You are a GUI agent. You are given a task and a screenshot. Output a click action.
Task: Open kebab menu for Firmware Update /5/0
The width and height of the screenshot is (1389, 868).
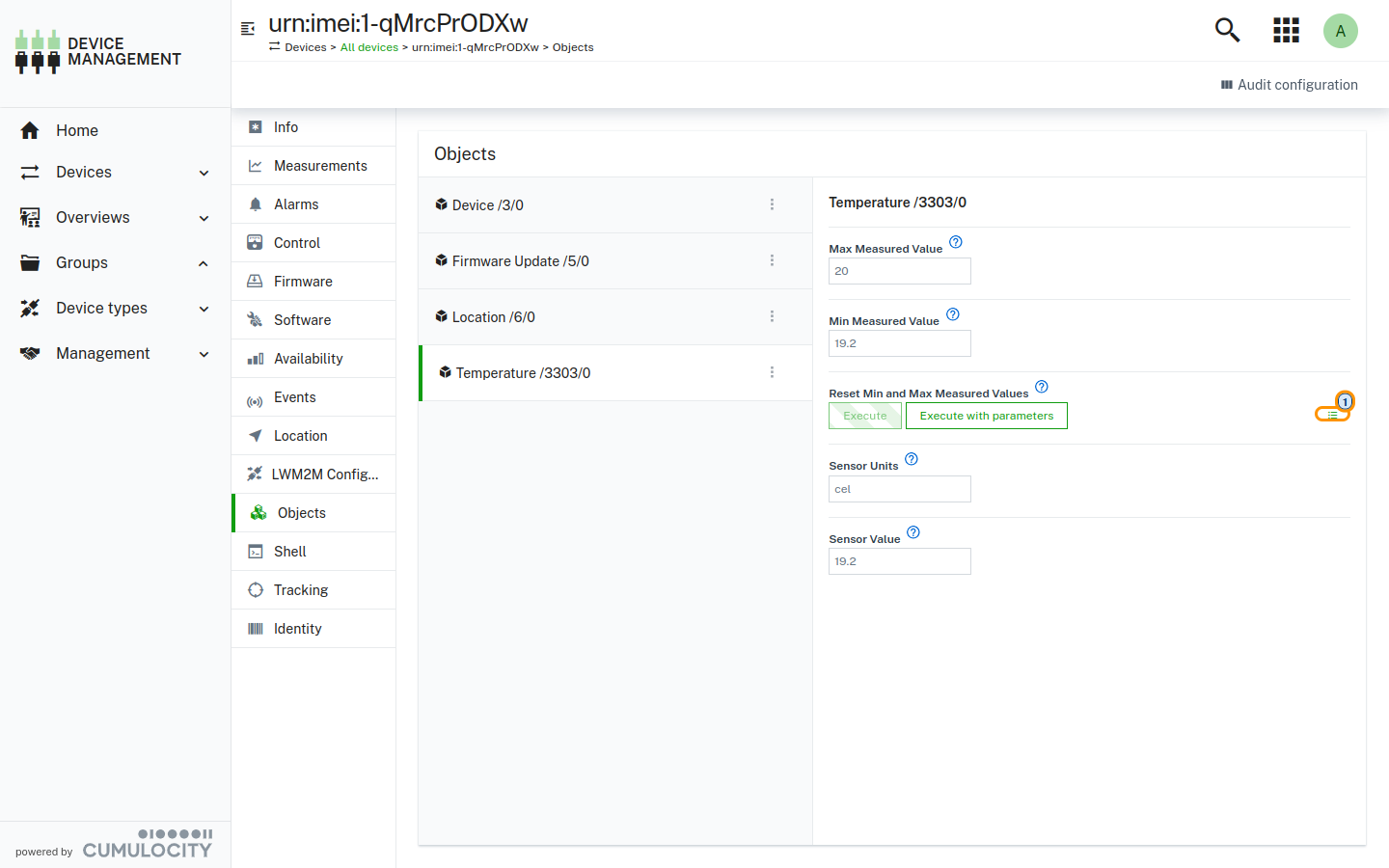pos(772,260)
